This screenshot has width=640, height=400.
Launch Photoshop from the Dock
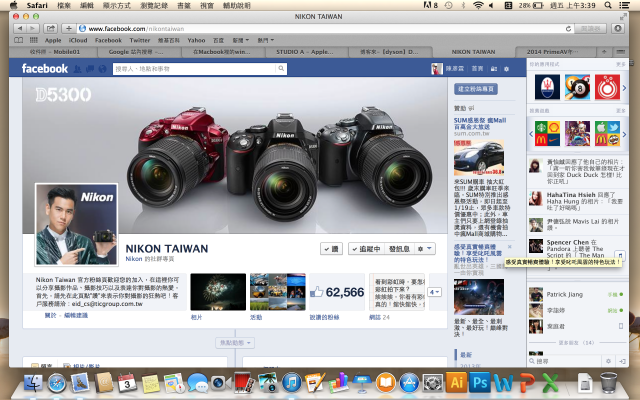point(480,383)
